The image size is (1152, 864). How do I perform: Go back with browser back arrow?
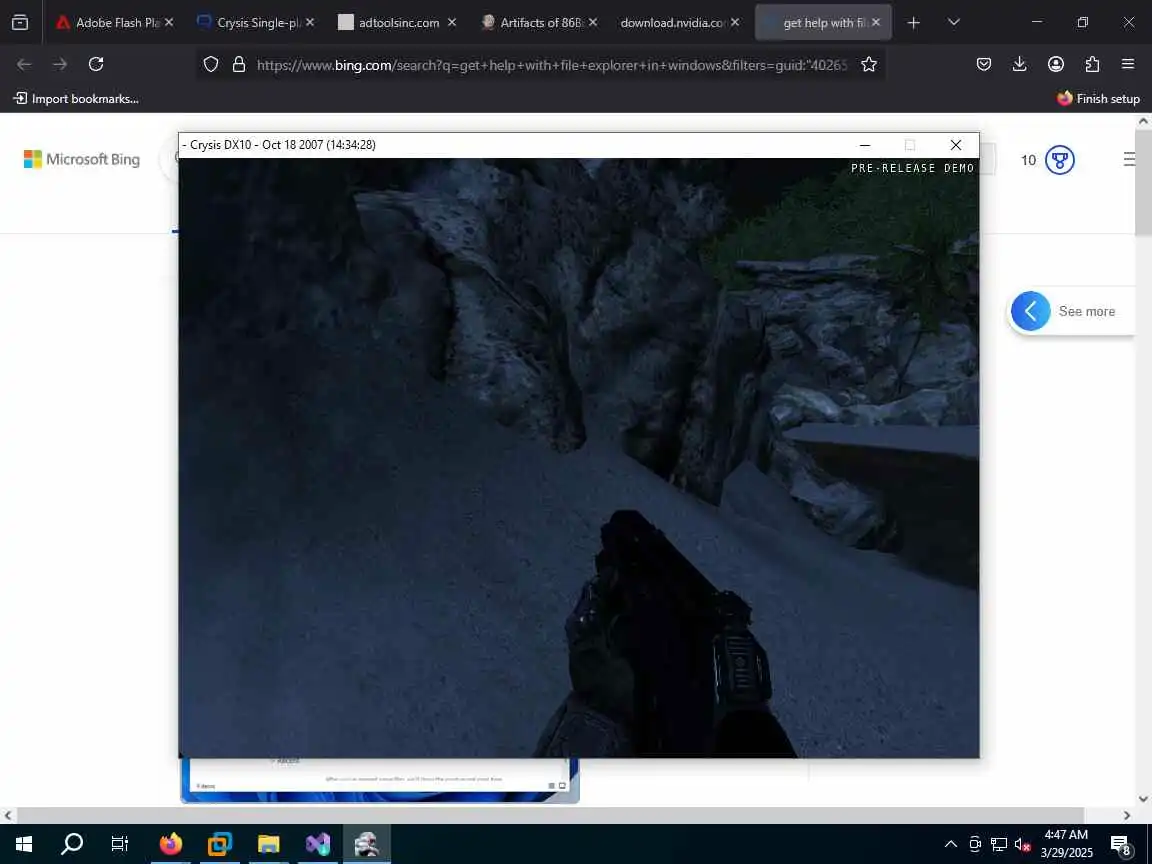pos(24,65)
